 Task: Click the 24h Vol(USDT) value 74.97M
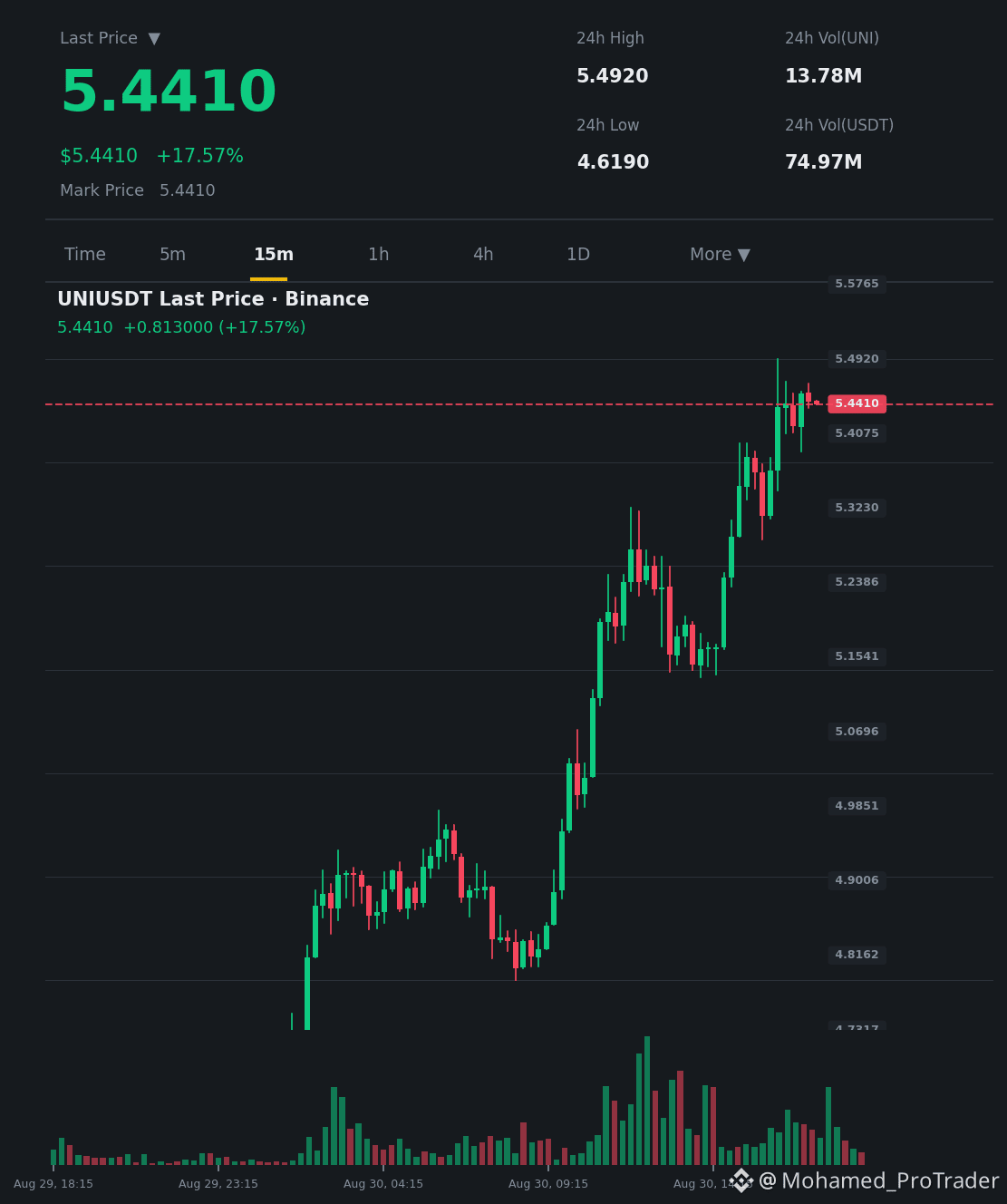(x=823, y=162)
